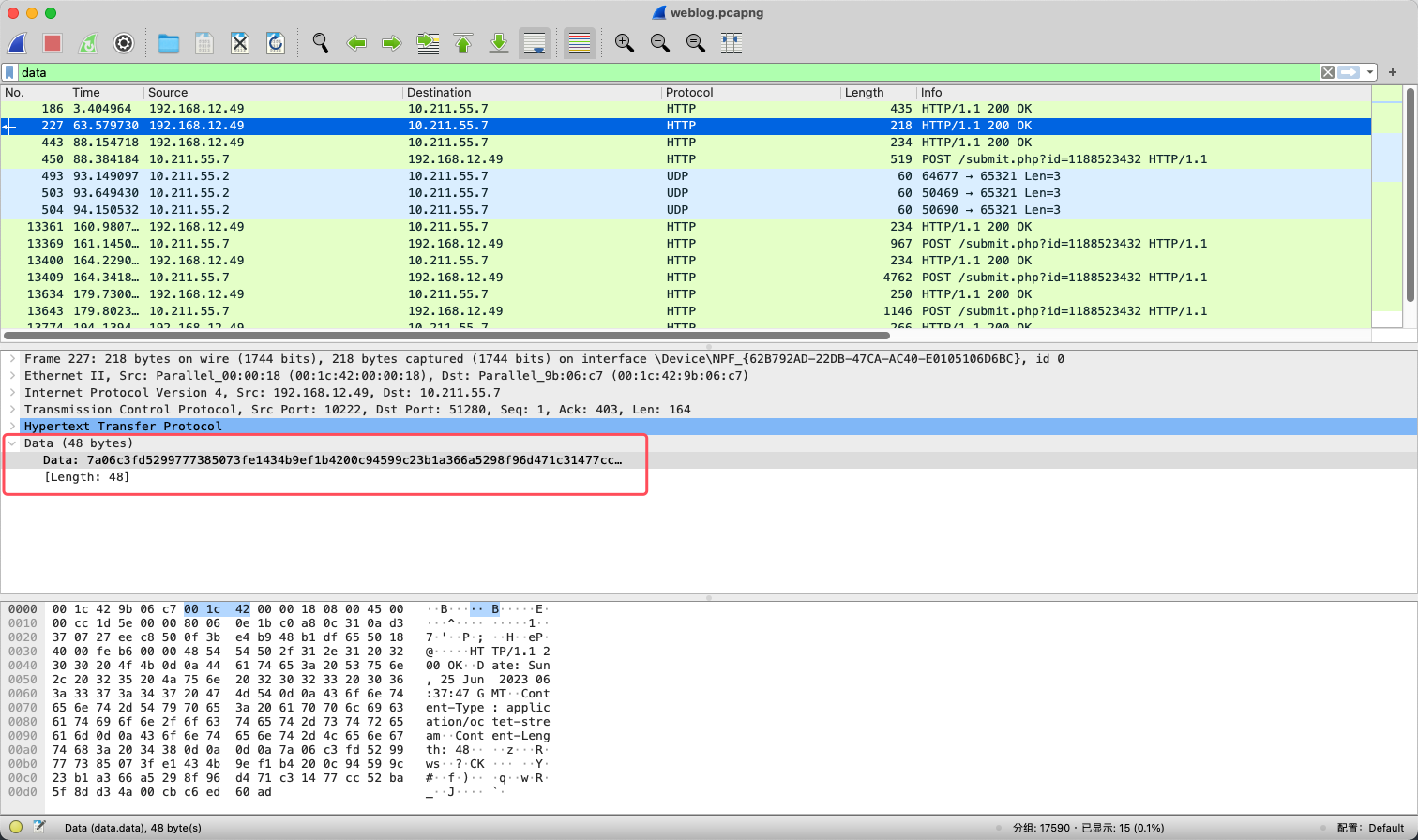Expand Transmission Control Protocol node
Screen dimensions: 1418x840
point(12,410)
